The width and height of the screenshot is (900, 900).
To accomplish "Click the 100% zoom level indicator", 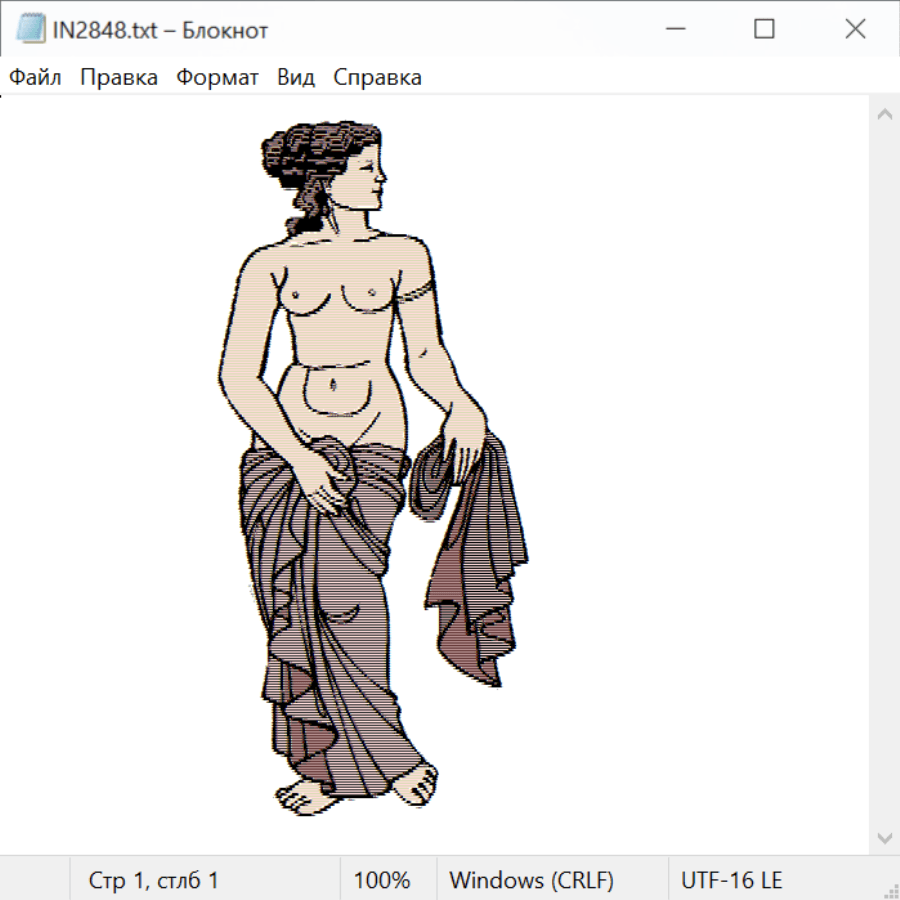I will [382, 880].
